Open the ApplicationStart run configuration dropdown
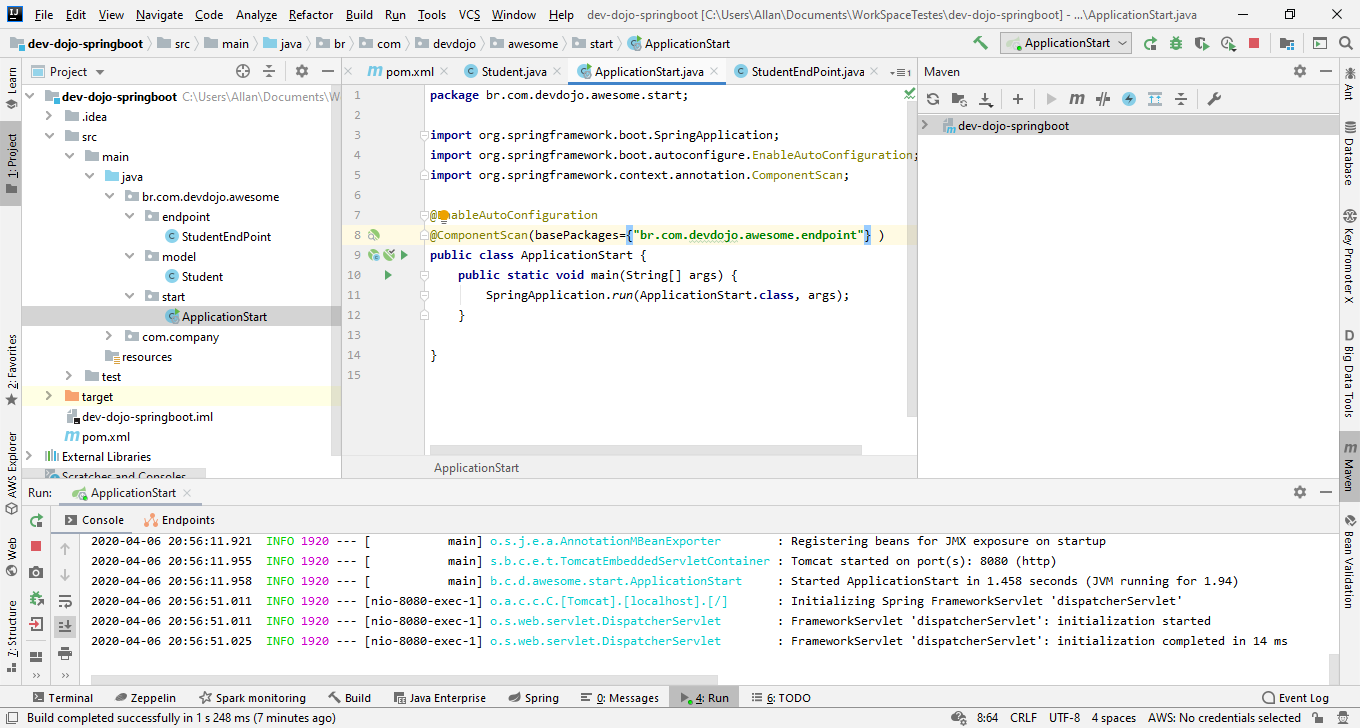 tap(1067, 43)
